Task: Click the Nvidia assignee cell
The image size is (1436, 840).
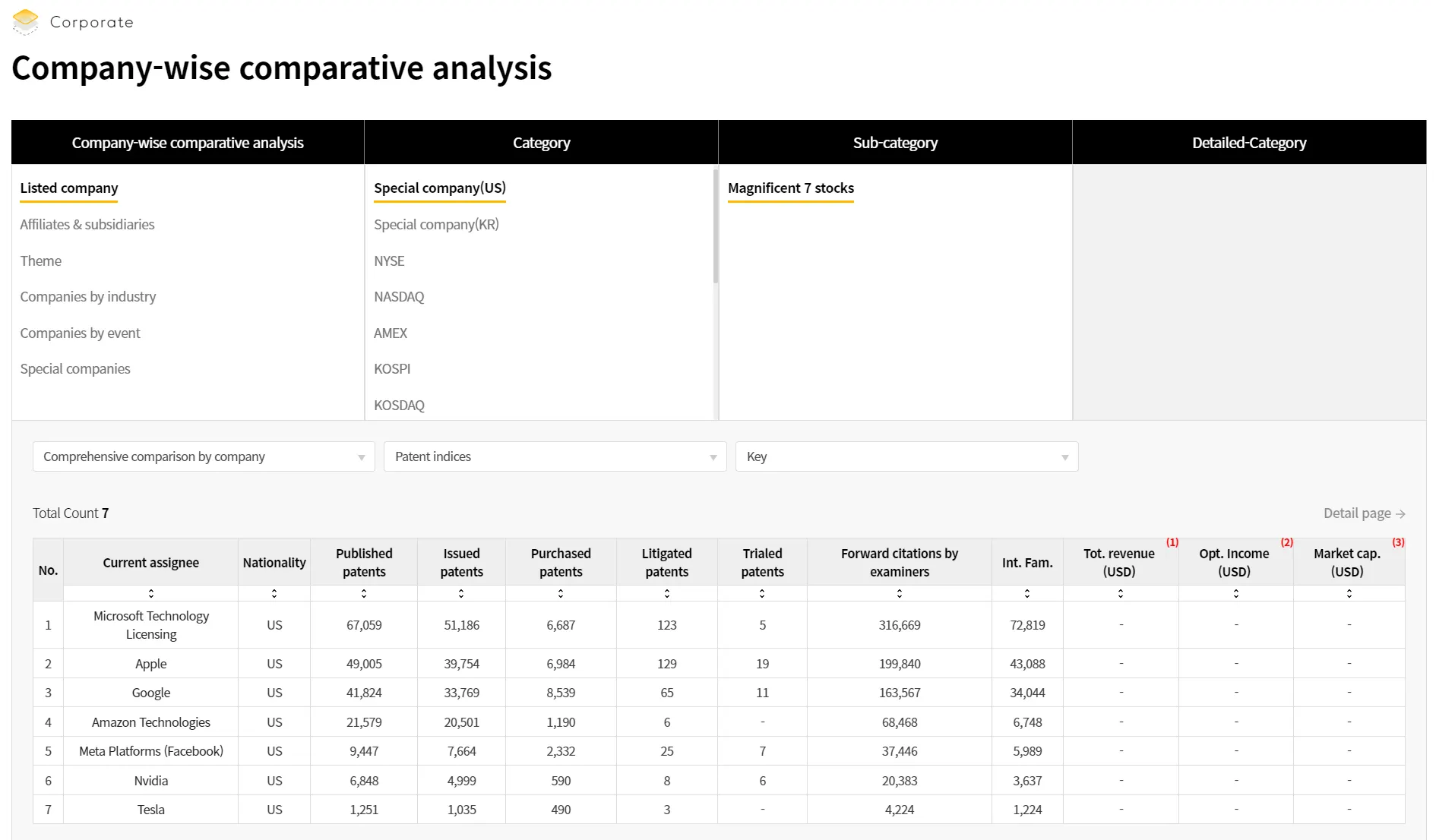Action: pyautogui.click(x=151, y=781)
